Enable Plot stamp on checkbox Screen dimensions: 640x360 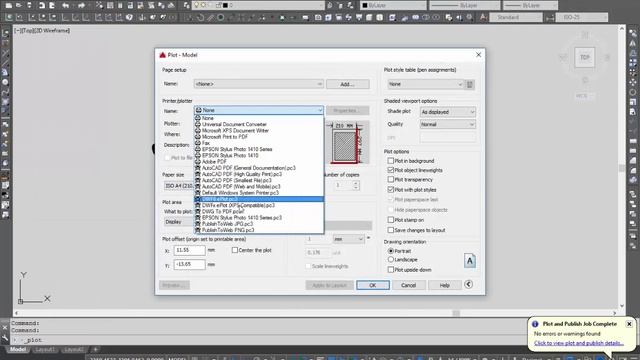coord(391,220)
